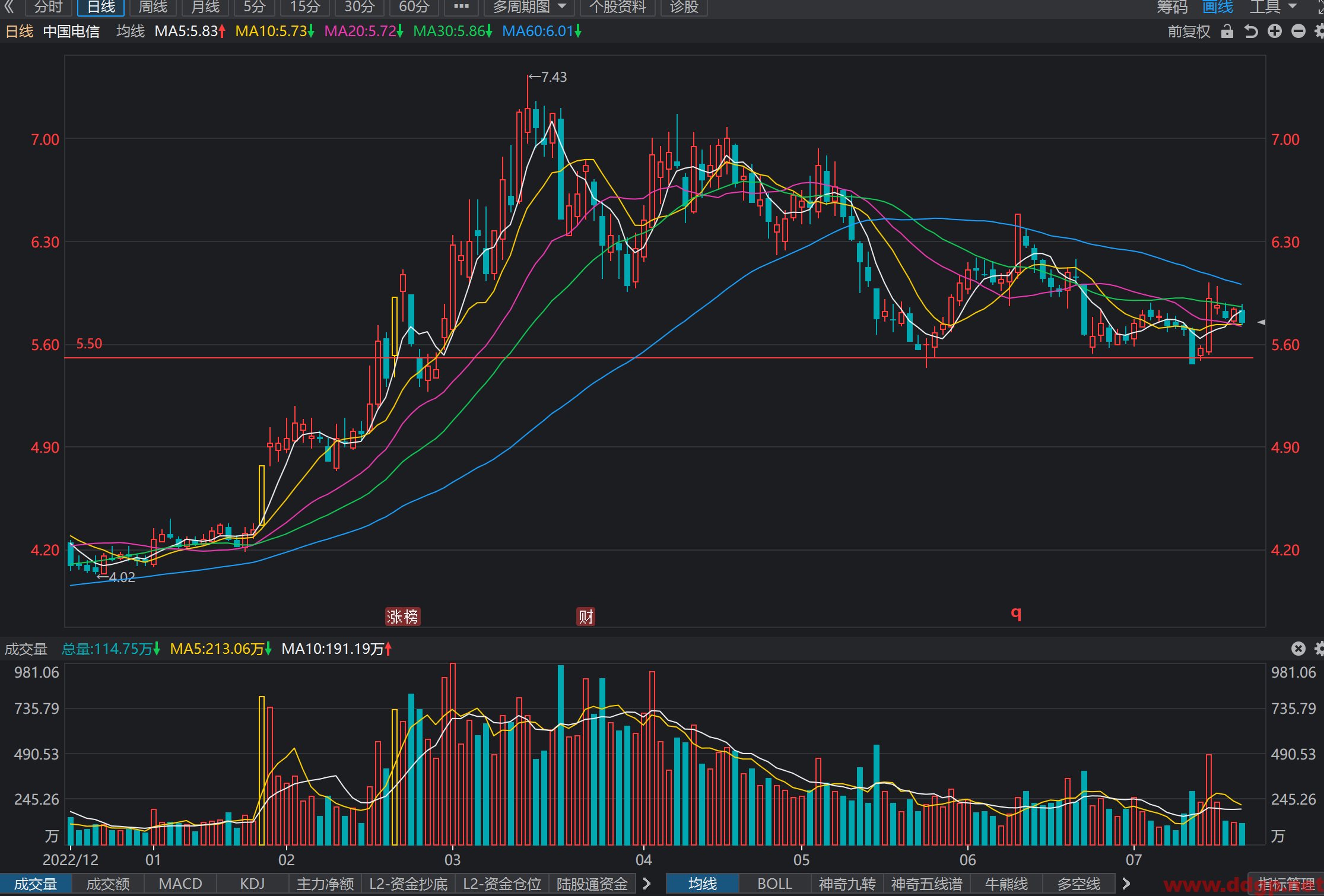Click the red 5.50 horizontal price line
The width and height of the screenshot is (1324, 896).
pyautogui.click(x=659, y=358)
